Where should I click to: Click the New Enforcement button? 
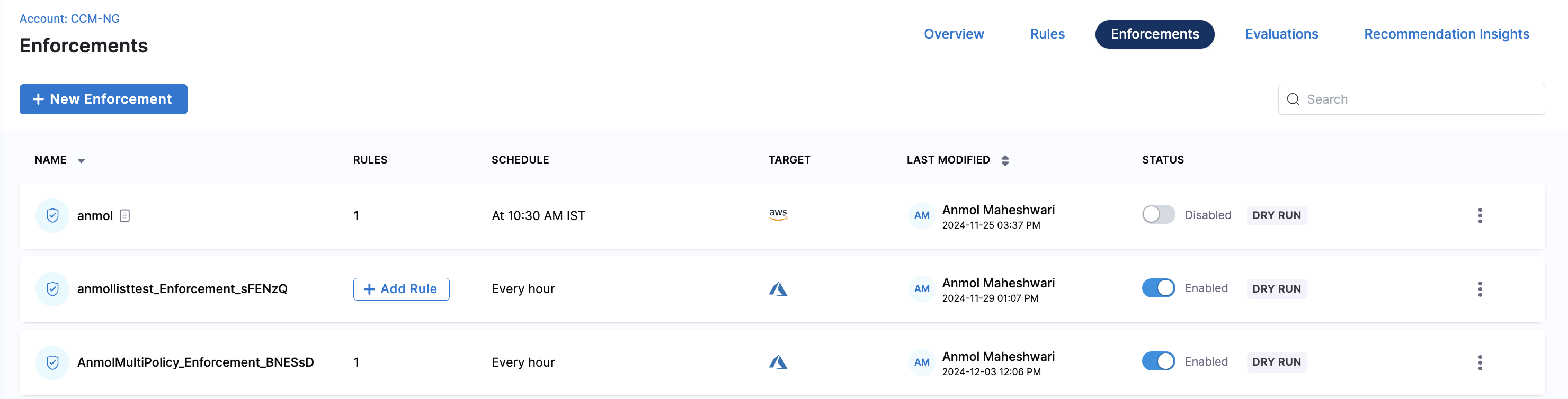(x=103, y=99)
